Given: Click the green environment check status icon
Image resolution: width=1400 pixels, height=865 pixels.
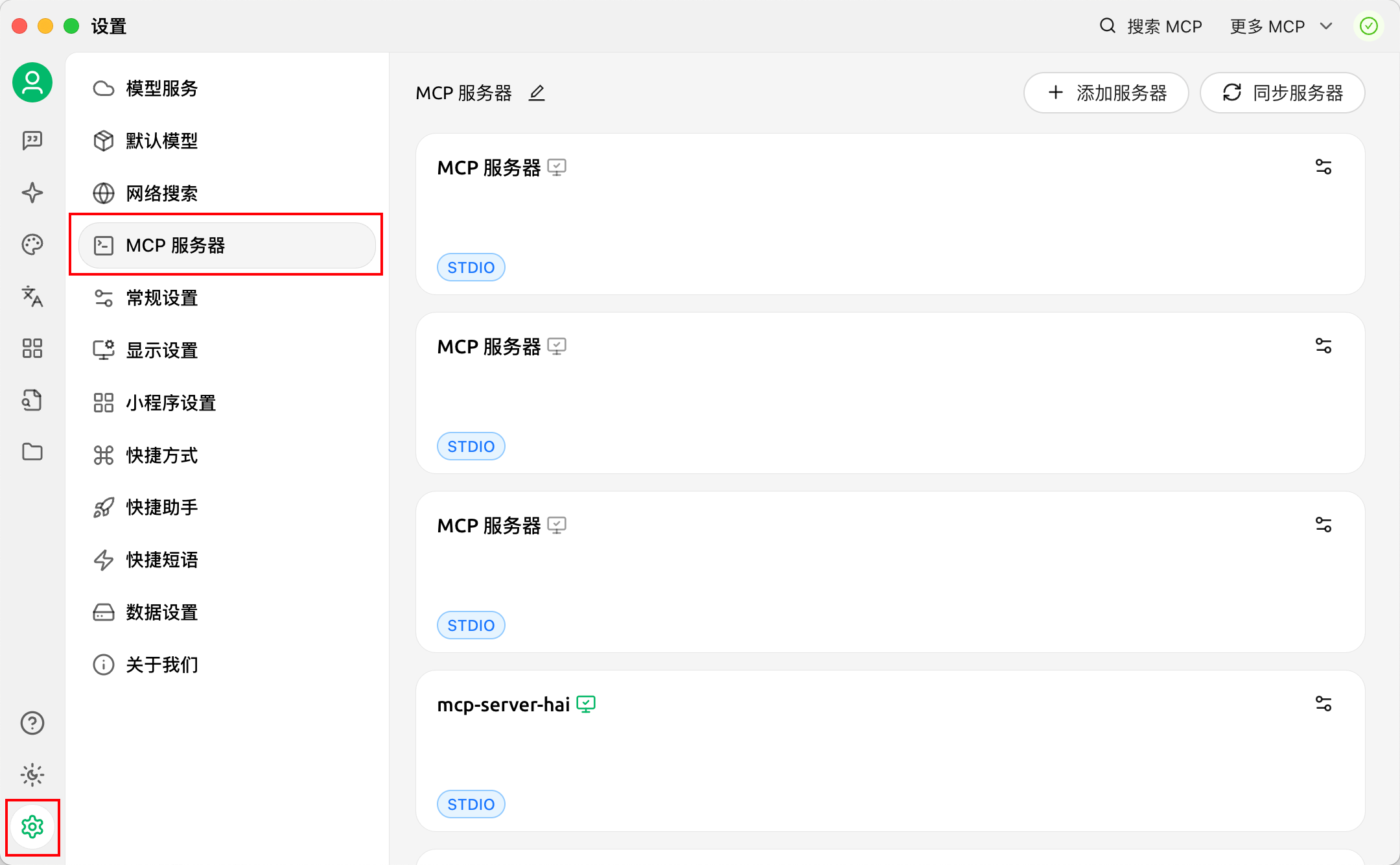Looking at the screenshot, I should (1368, 27).
